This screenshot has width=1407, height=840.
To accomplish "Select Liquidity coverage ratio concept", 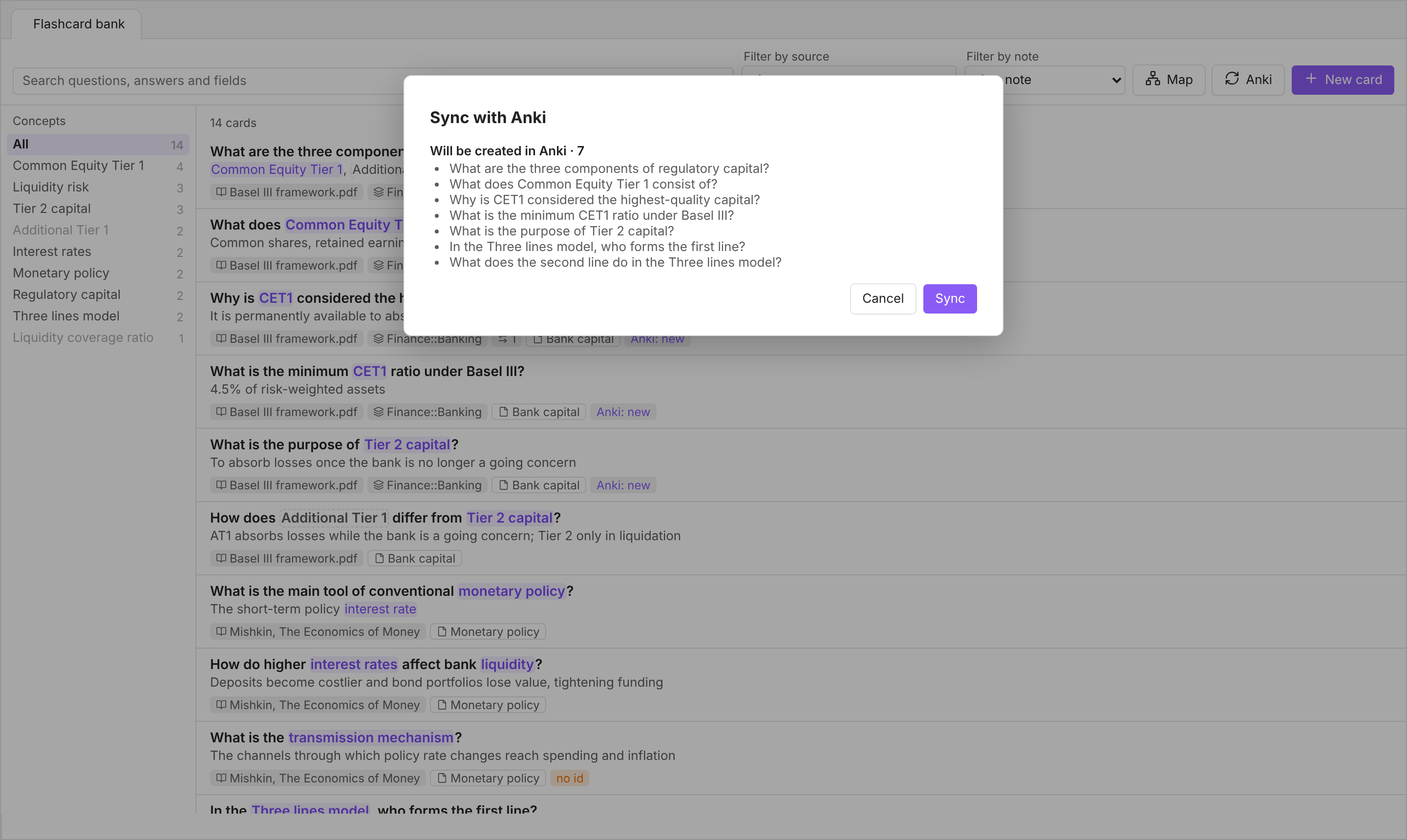I will (97, 338).
